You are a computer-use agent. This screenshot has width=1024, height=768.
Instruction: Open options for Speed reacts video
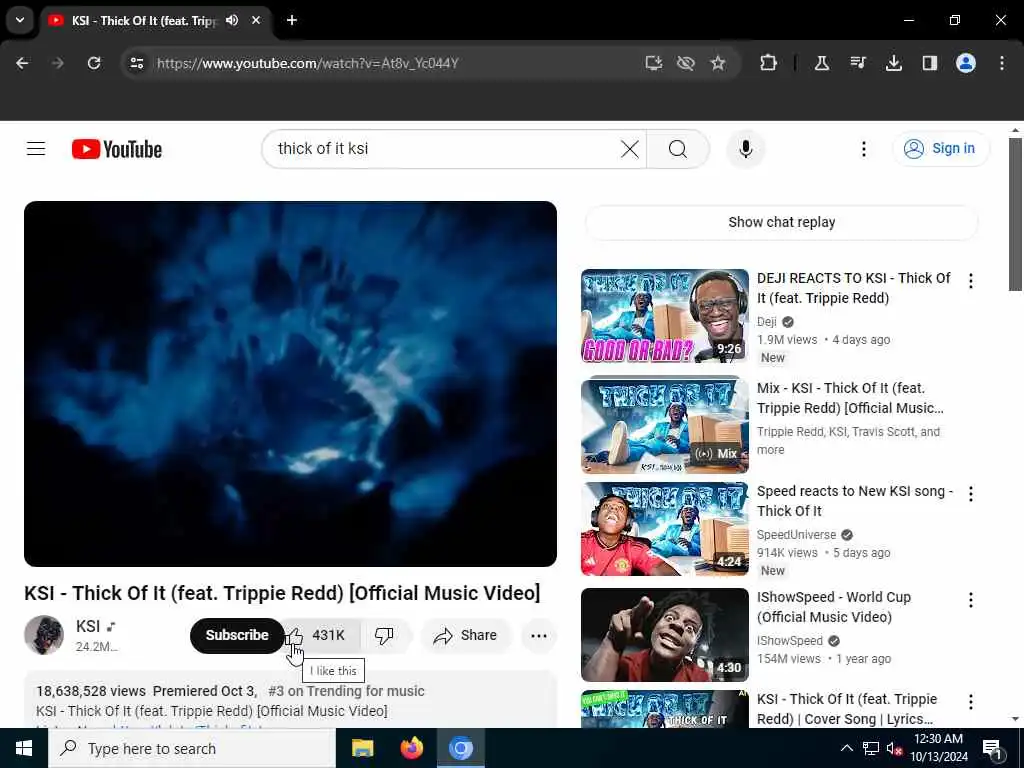tap(971, 494)
